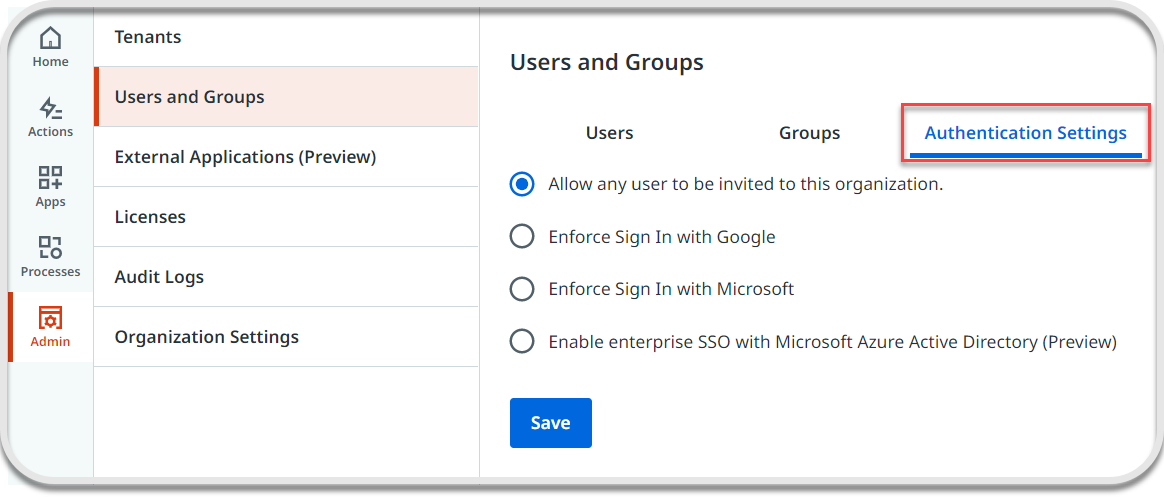The height and width of the screenshot is (498, 1164).
Task: Enable Enforce Sign In with Google
Action: 522,237
